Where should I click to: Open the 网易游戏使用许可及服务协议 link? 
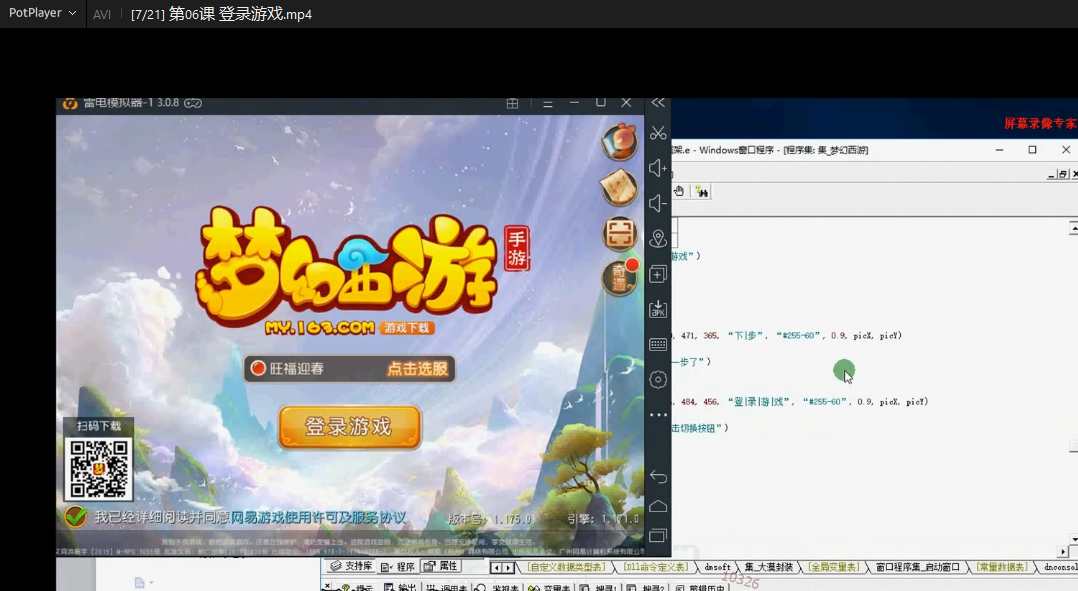[x=318, y=517]
